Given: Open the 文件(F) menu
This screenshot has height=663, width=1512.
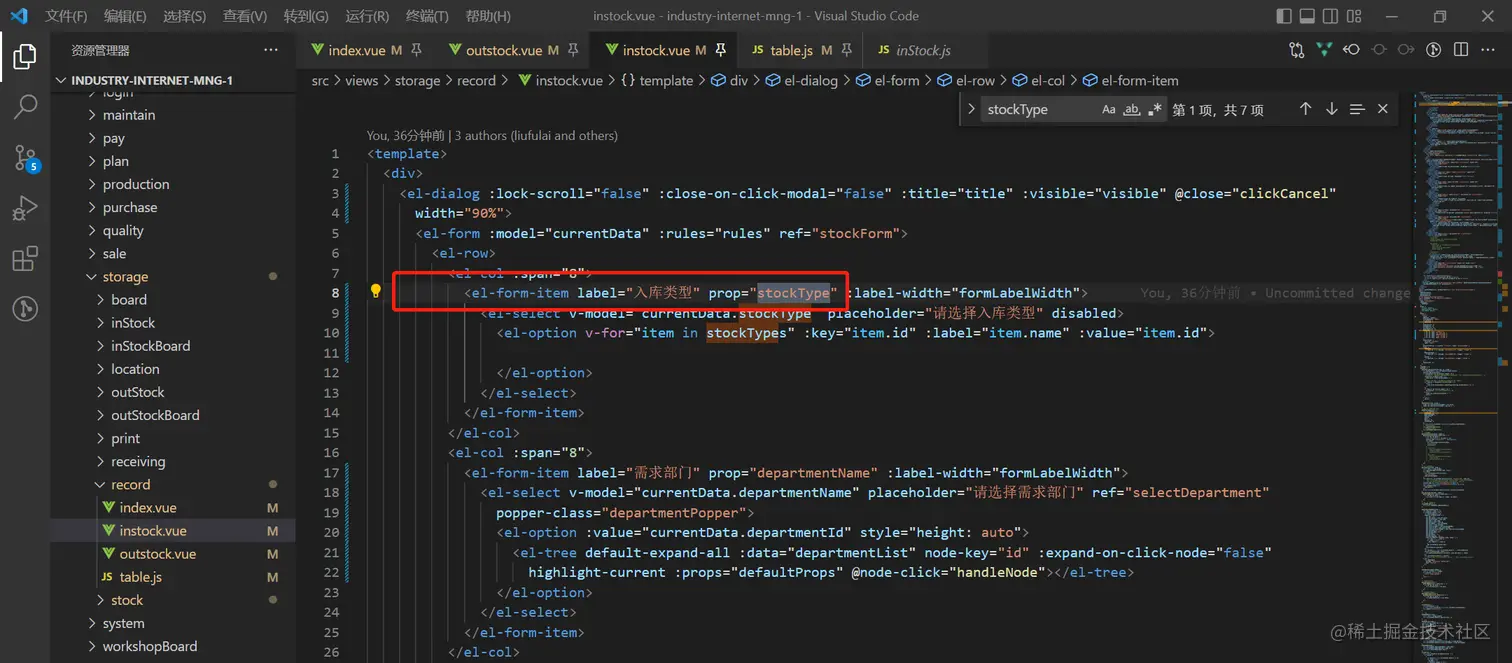Looking at the screenshot, I should pos(66,16).
